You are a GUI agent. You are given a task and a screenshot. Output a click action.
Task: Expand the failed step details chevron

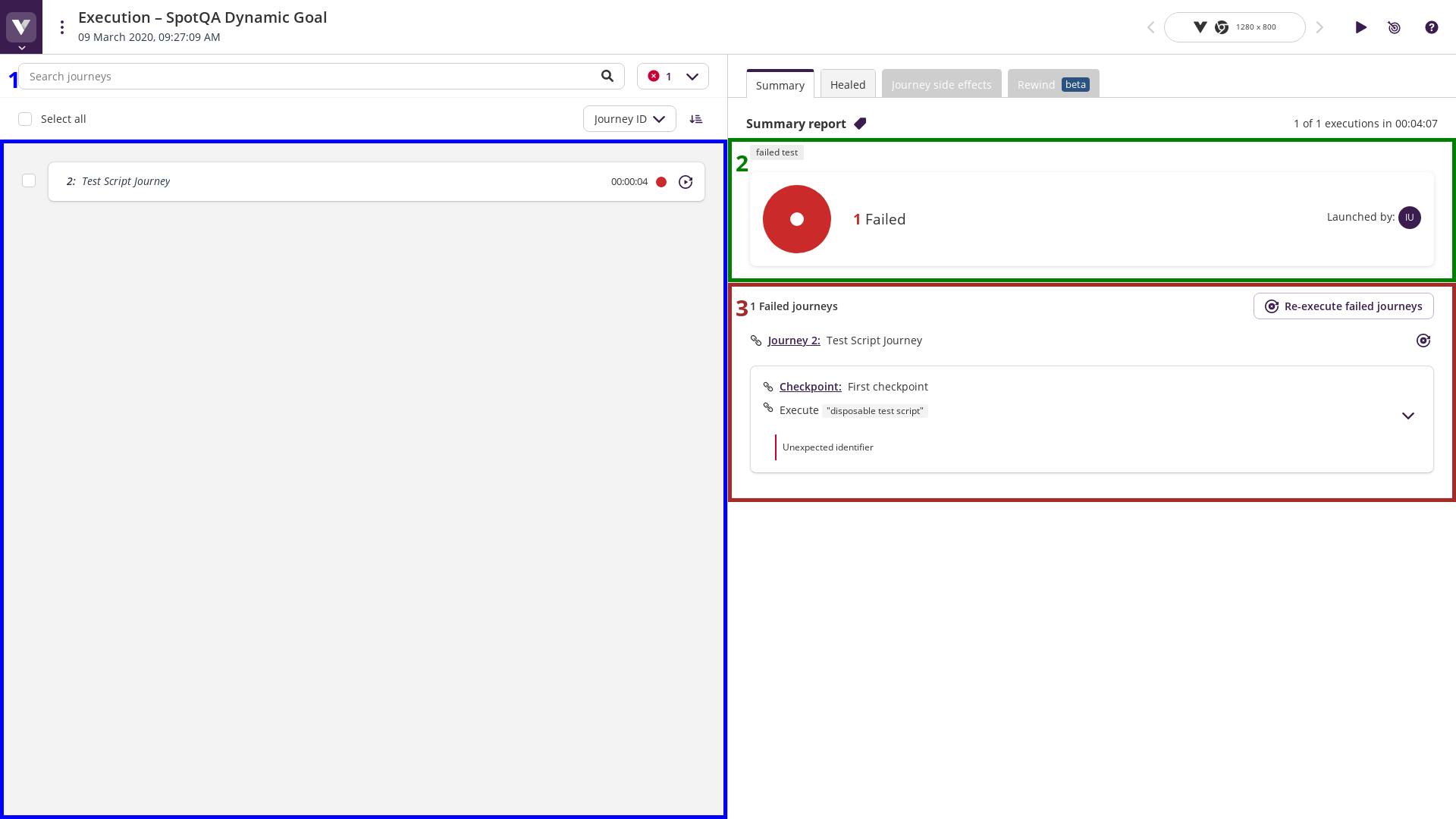click(x=1408, y=416)
